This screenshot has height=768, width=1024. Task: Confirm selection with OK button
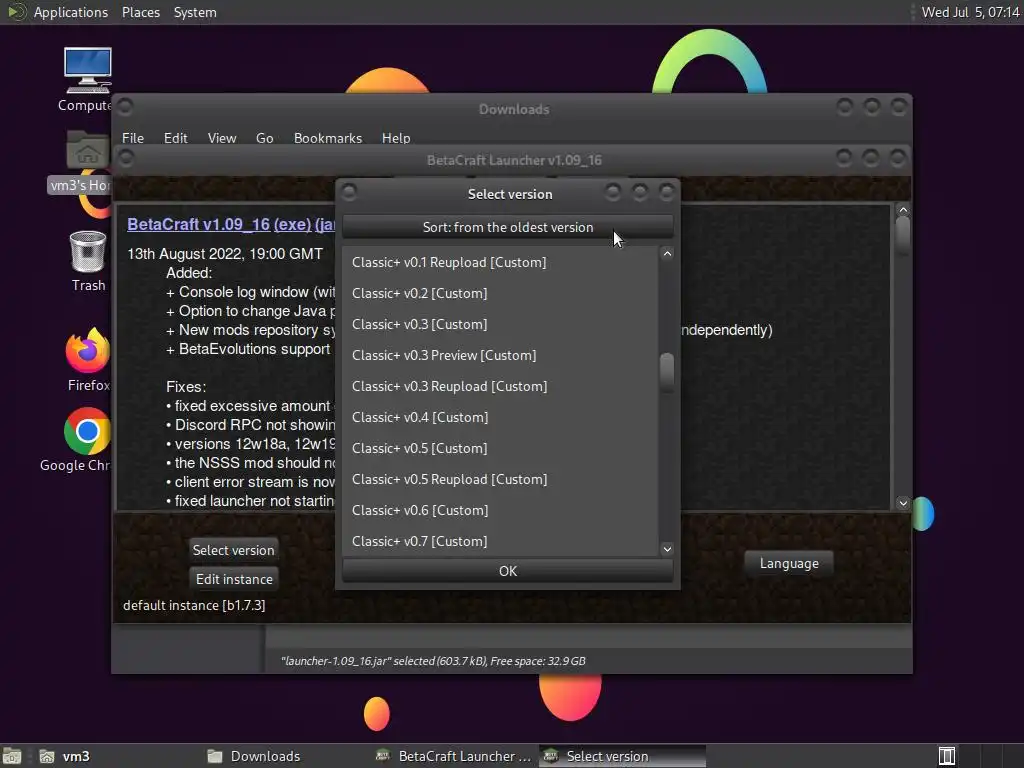tap(507, 571)
